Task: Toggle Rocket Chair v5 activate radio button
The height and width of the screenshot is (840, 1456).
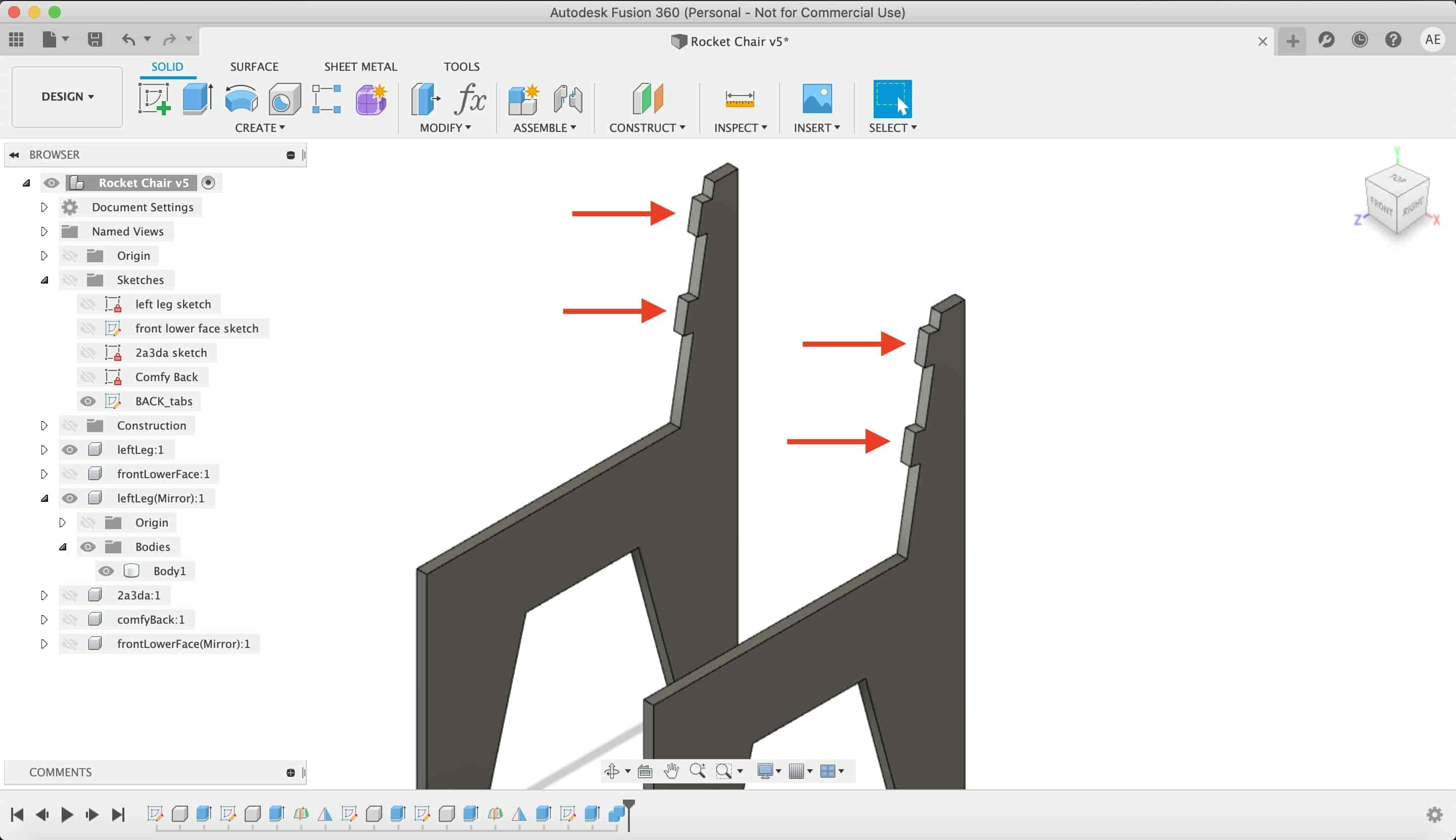Action: [208, 182]
